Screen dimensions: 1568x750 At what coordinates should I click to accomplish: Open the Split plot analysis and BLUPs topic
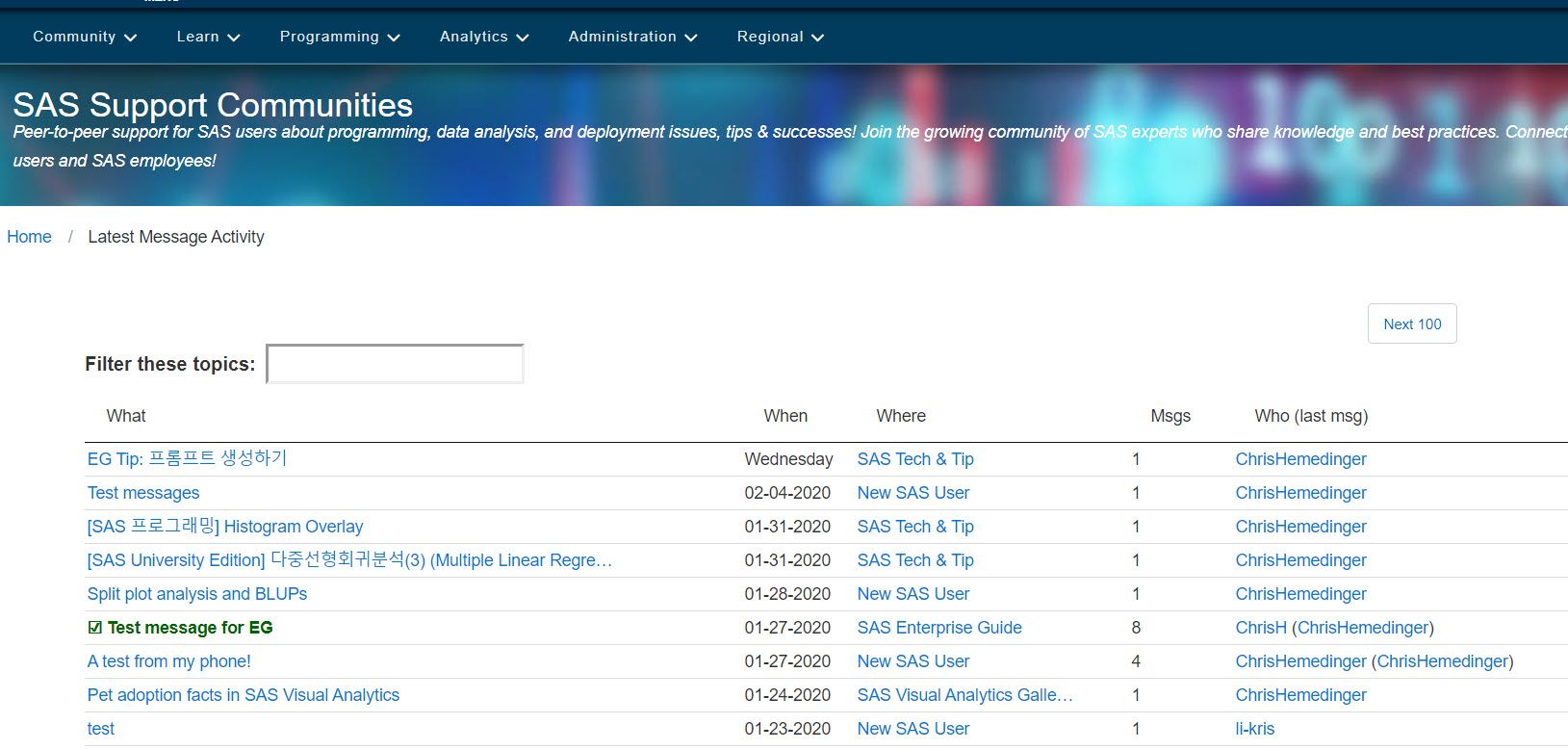pyautogui.click(x=197, y=594)
